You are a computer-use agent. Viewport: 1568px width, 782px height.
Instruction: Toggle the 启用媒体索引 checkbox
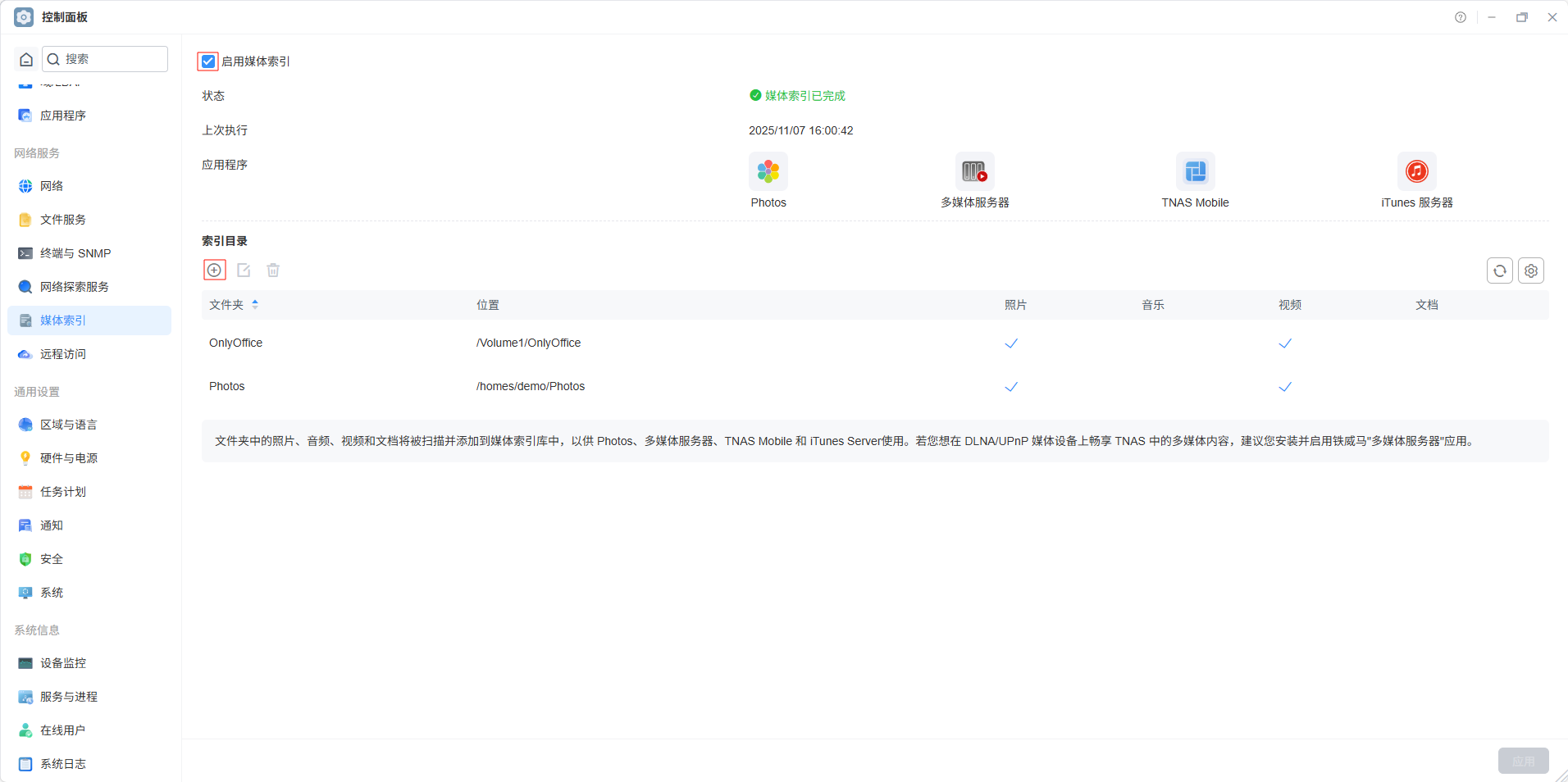click(x=208, y=61)
